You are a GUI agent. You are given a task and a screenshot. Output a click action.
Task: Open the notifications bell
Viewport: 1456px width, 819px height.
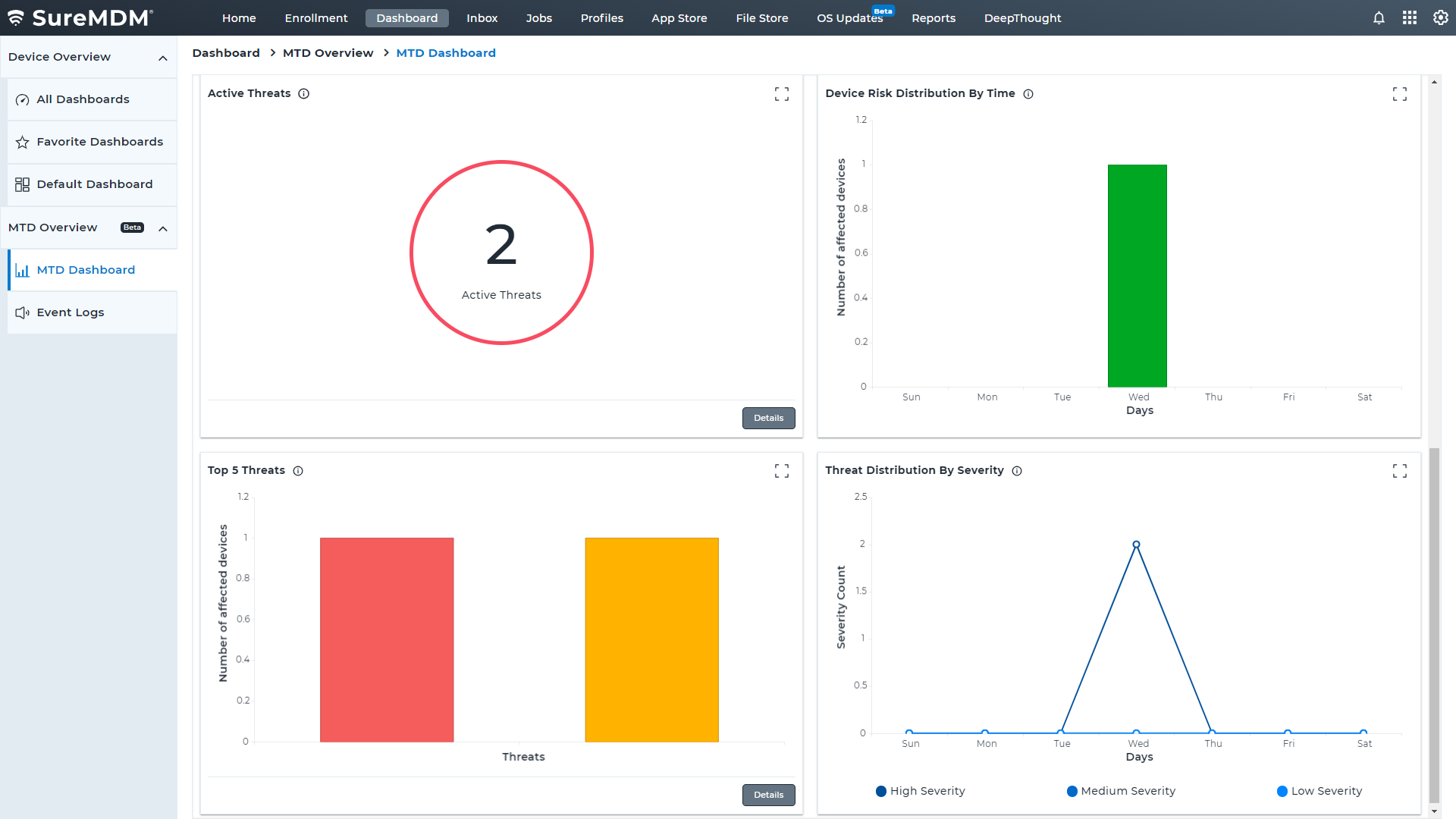click(1379, 17)
